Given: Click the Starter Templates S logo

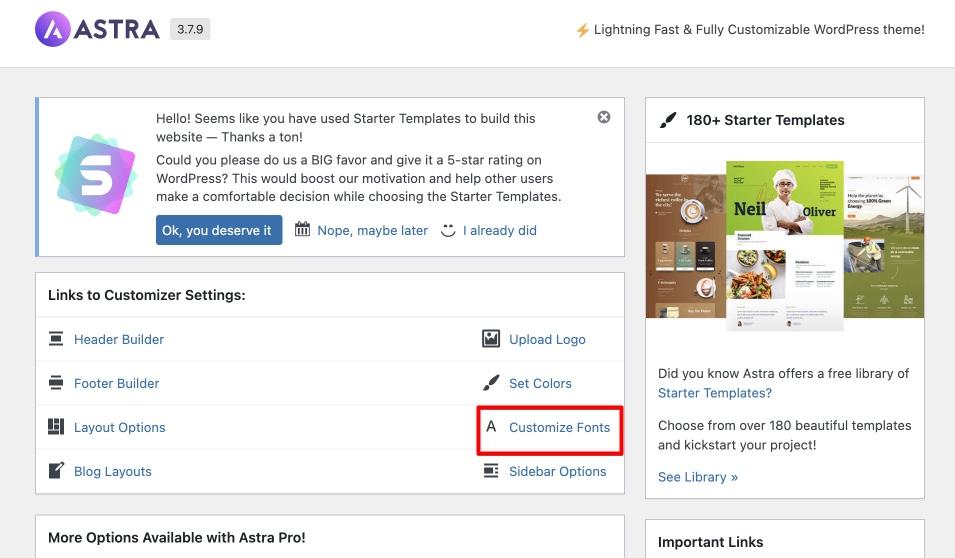Looking at the screenshot, I should 95,176.
